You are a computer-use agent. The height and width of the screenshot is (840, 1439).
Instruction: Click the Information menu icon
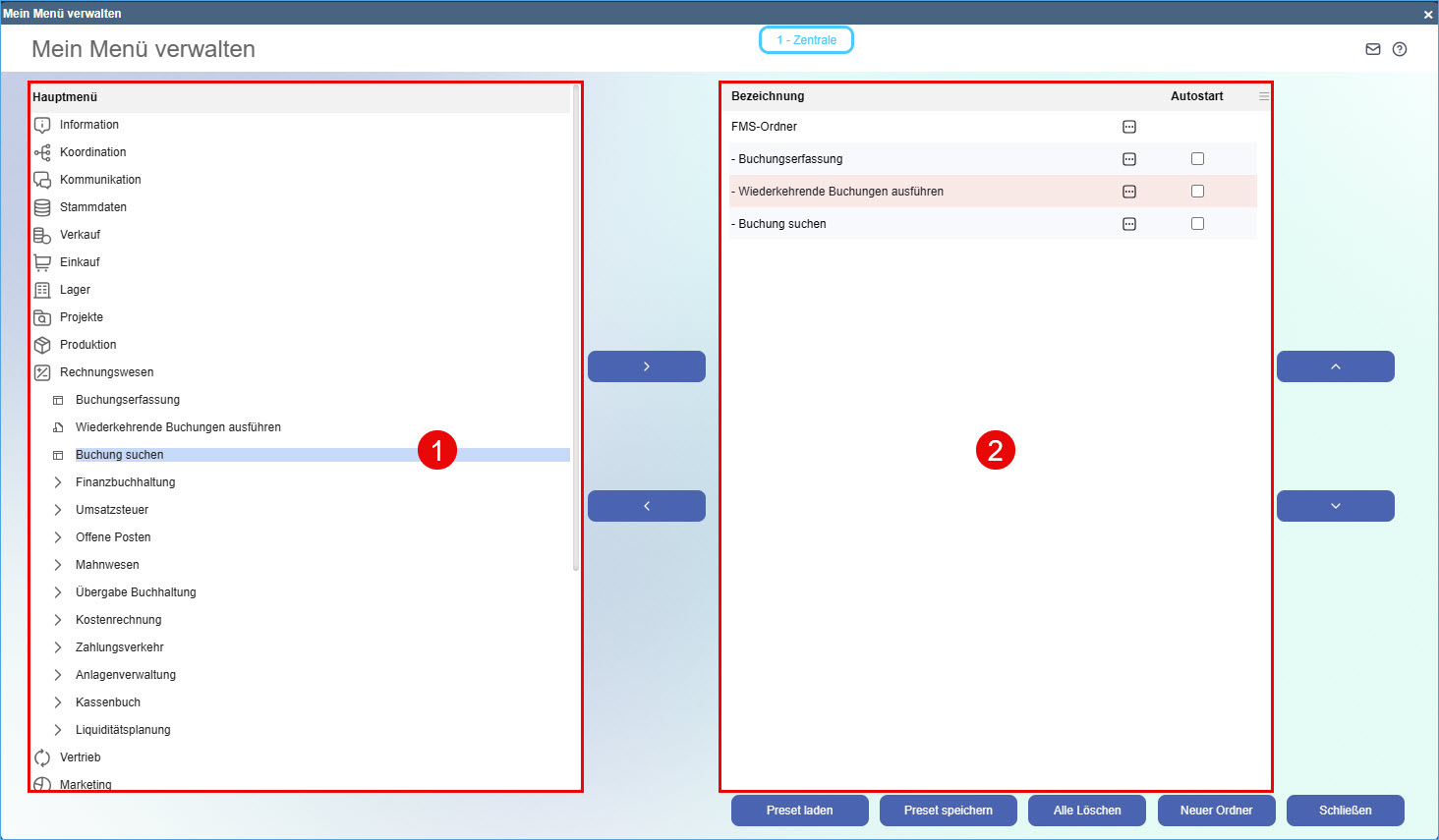42,125
